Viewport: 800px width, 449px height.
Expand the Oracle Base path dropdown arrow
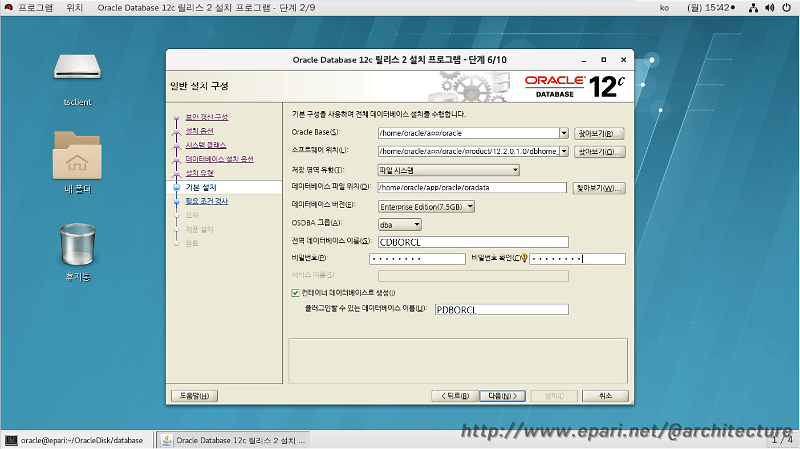coord(564,133)
